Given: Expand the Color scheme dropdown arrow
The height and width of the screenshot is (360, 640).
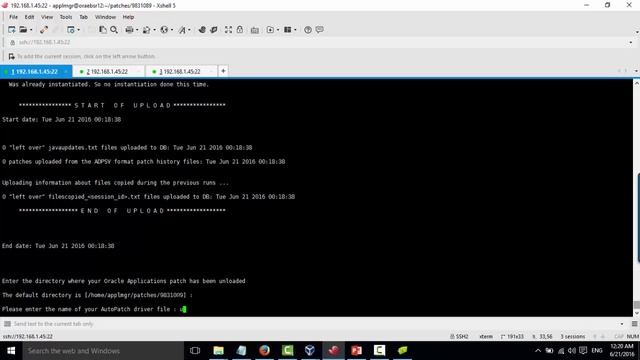Looking at the screenshot, I should coord(154,30).
